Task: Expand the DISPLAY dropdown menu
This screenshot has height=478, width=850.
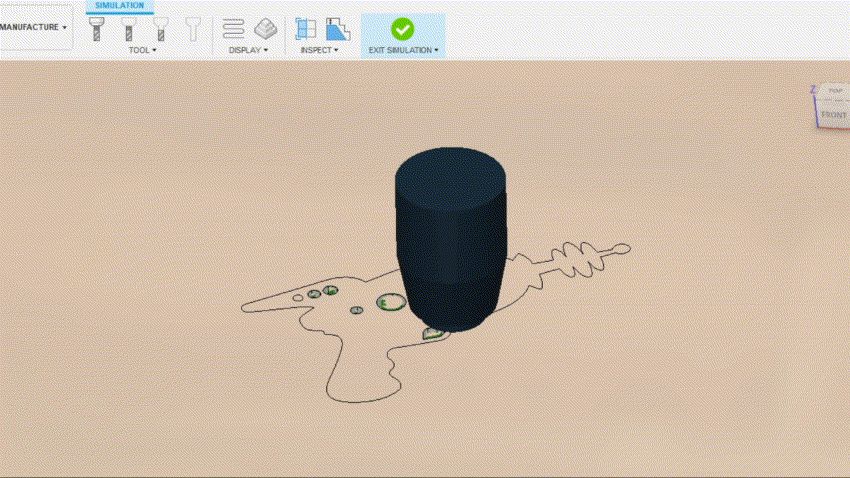Action: click(x=248, y=50)
